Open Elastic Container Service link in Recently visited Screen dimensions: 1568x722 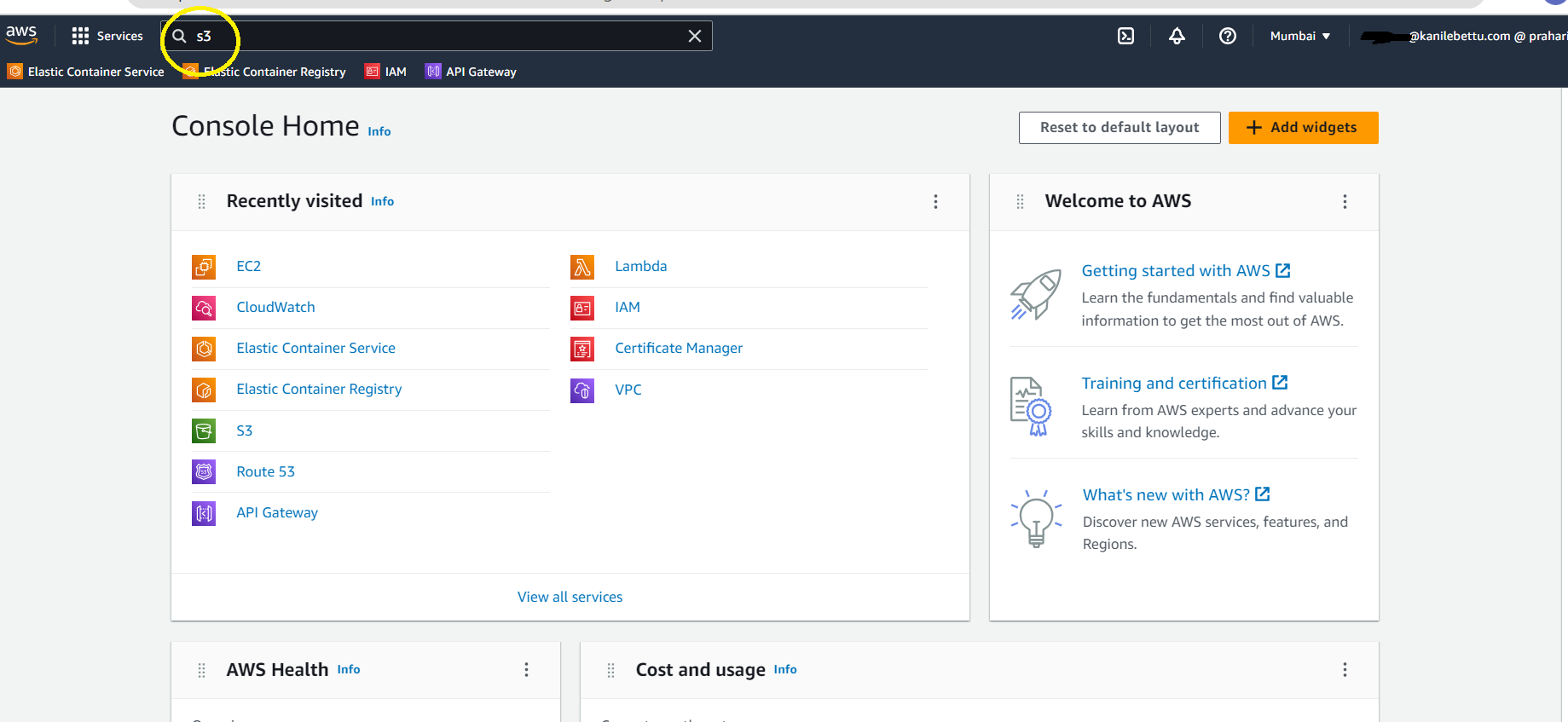(316, 348)
